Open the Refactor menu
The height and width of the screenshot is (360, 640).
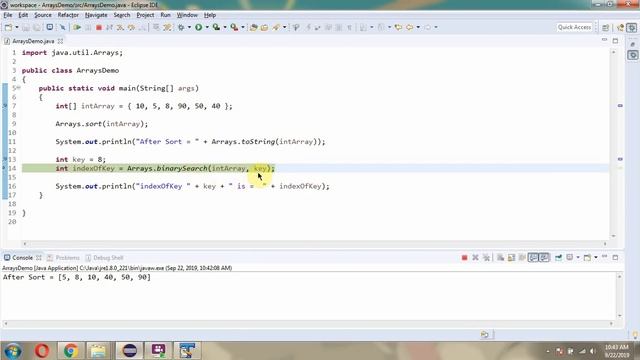[68, 15]
